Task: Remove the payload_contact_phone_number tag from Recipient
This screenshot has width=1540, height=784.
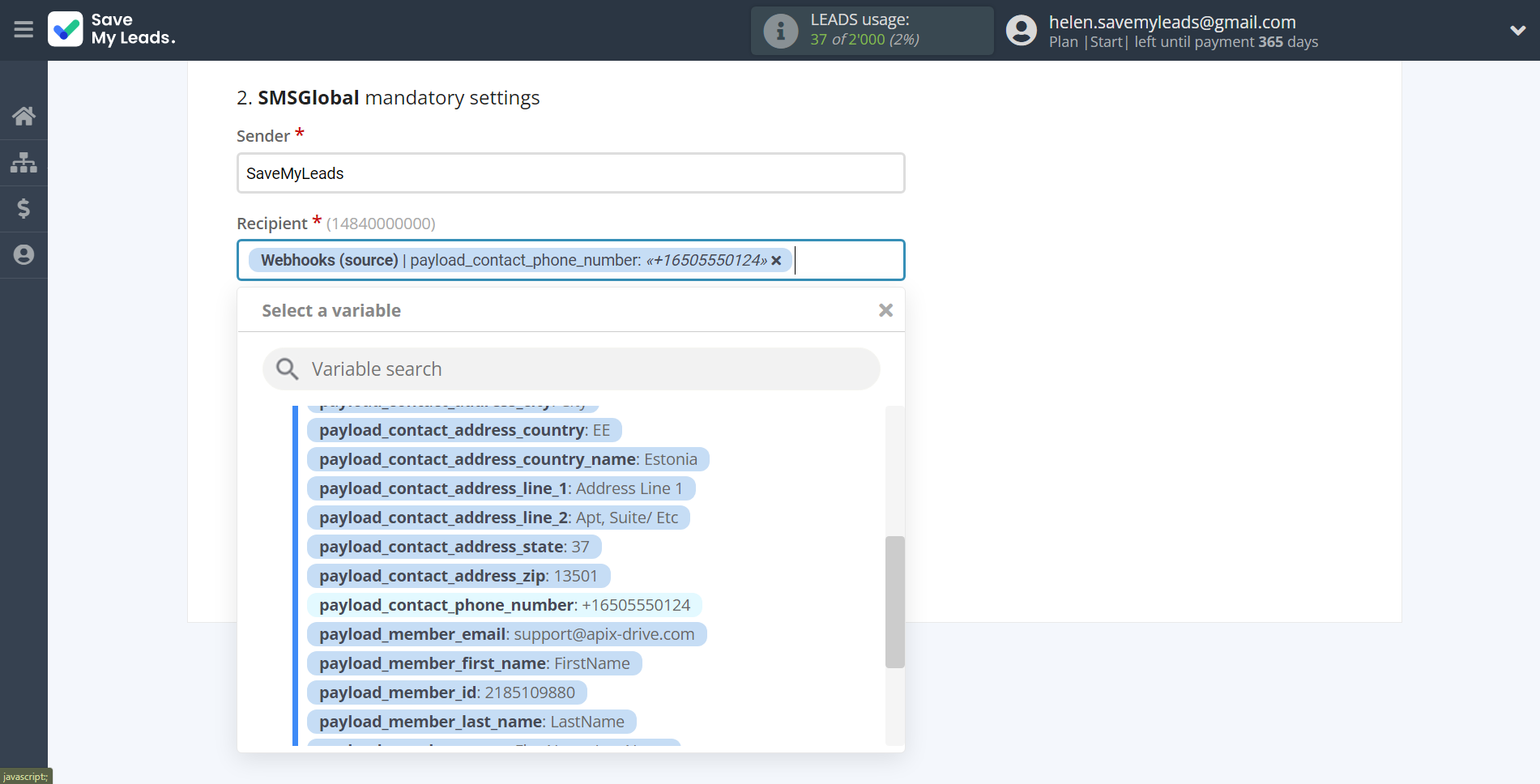Action: tap(776, 260)
